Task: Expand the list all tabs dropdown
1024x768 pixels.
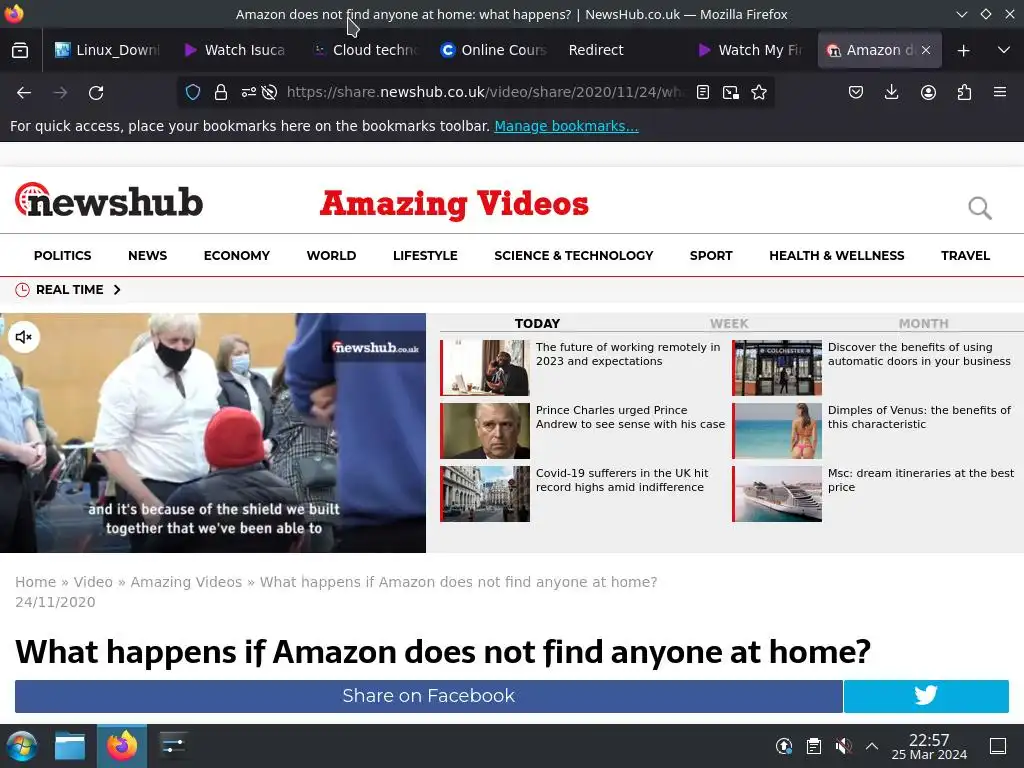Action: pos(1004,50)
